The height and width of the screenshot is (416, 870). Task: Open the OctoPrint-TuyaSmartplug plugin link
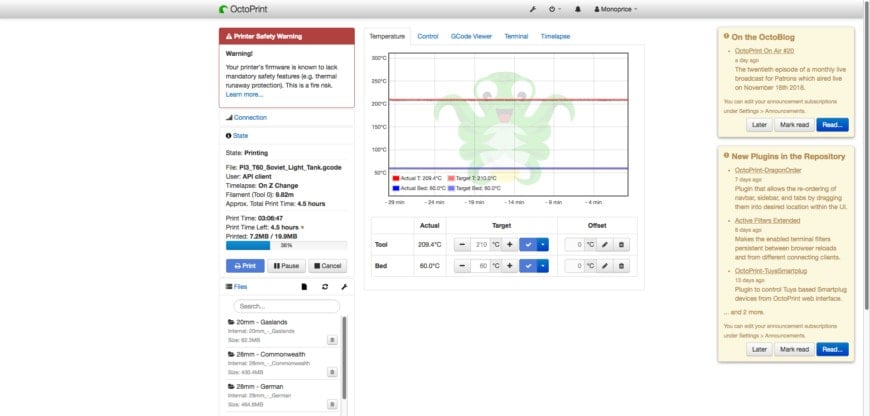pos(771,271)
